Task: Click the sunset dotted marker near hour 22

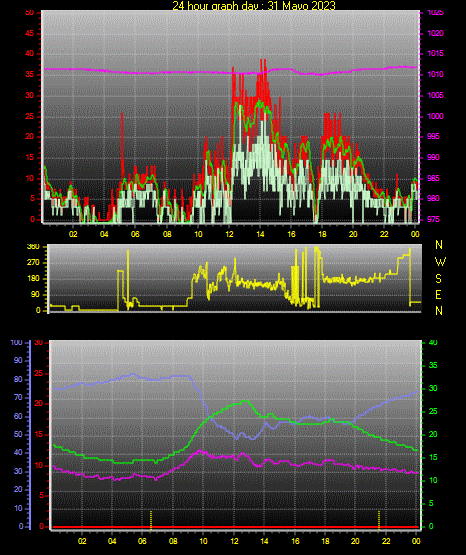Action: [x=379, y=520]
